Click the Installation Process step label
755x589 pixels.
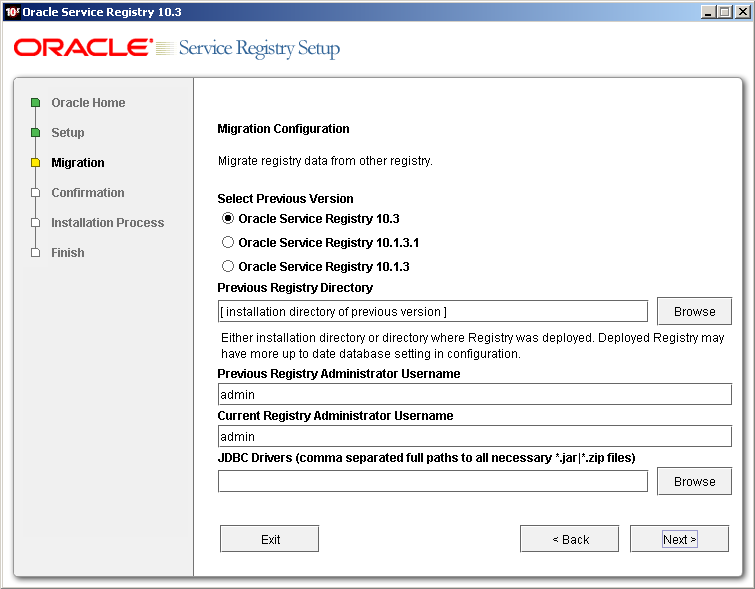(x=107, y=223)
